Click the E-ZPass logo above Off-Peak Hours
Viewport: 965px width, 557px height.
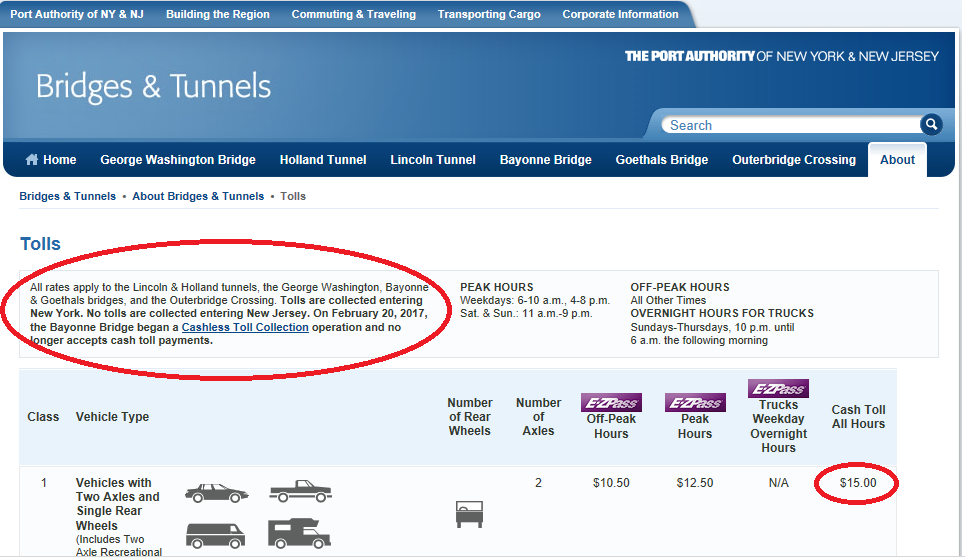pyautogui.click(x=611, y=403)
